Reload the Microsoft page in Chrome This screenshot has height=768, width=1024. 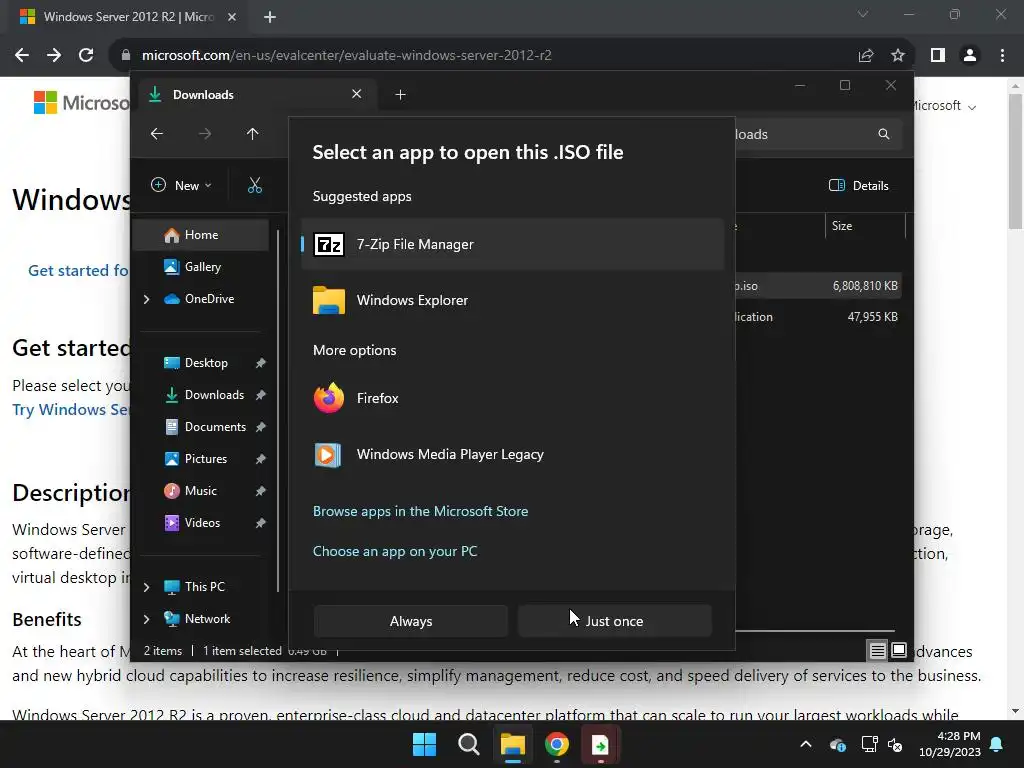86,56
